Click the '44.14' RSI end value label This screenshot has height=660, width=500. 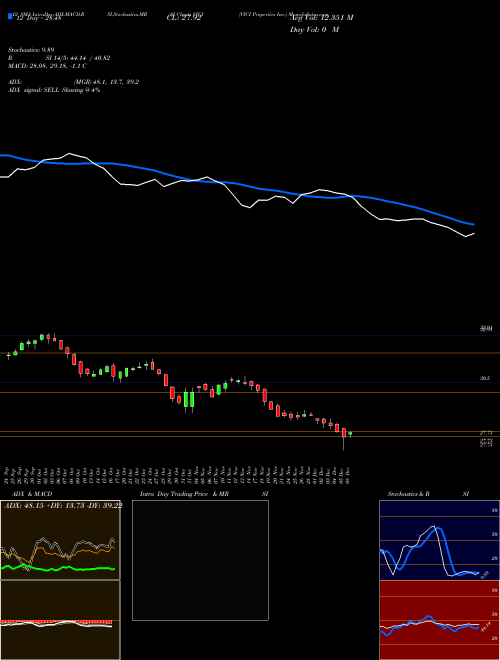486,627
